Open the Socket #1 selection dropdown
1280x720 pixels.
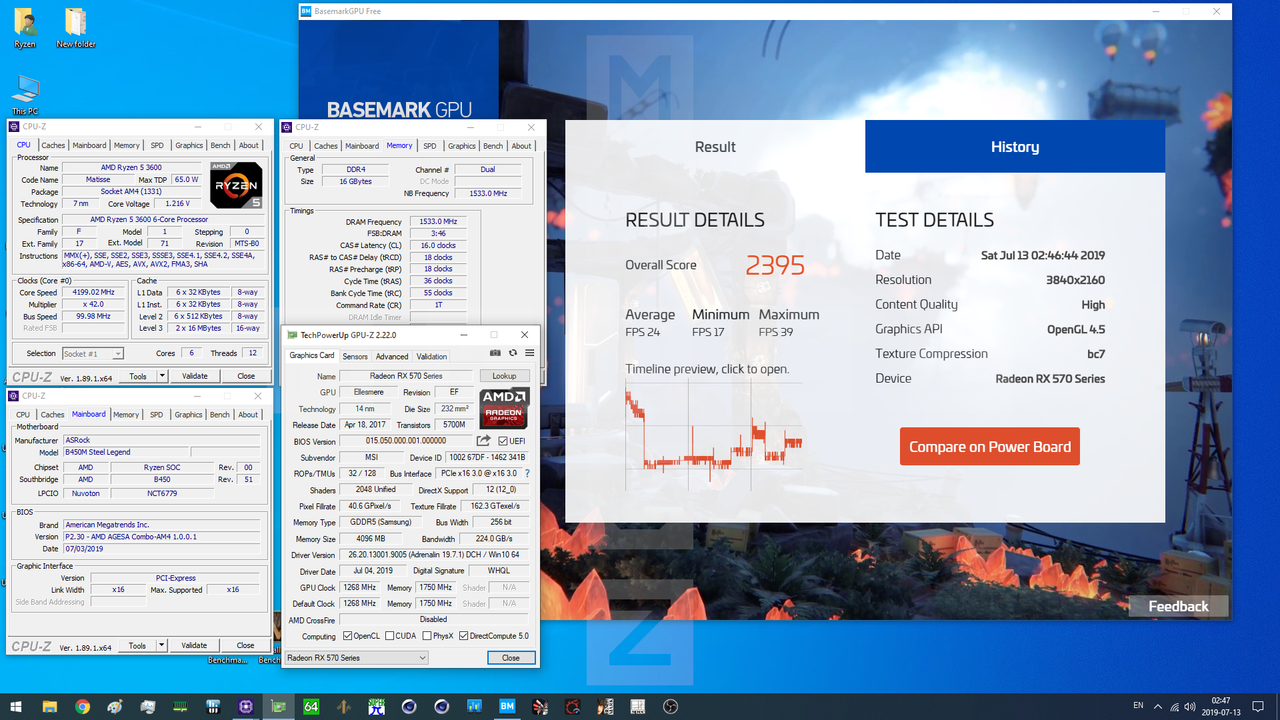coord(93,353)
